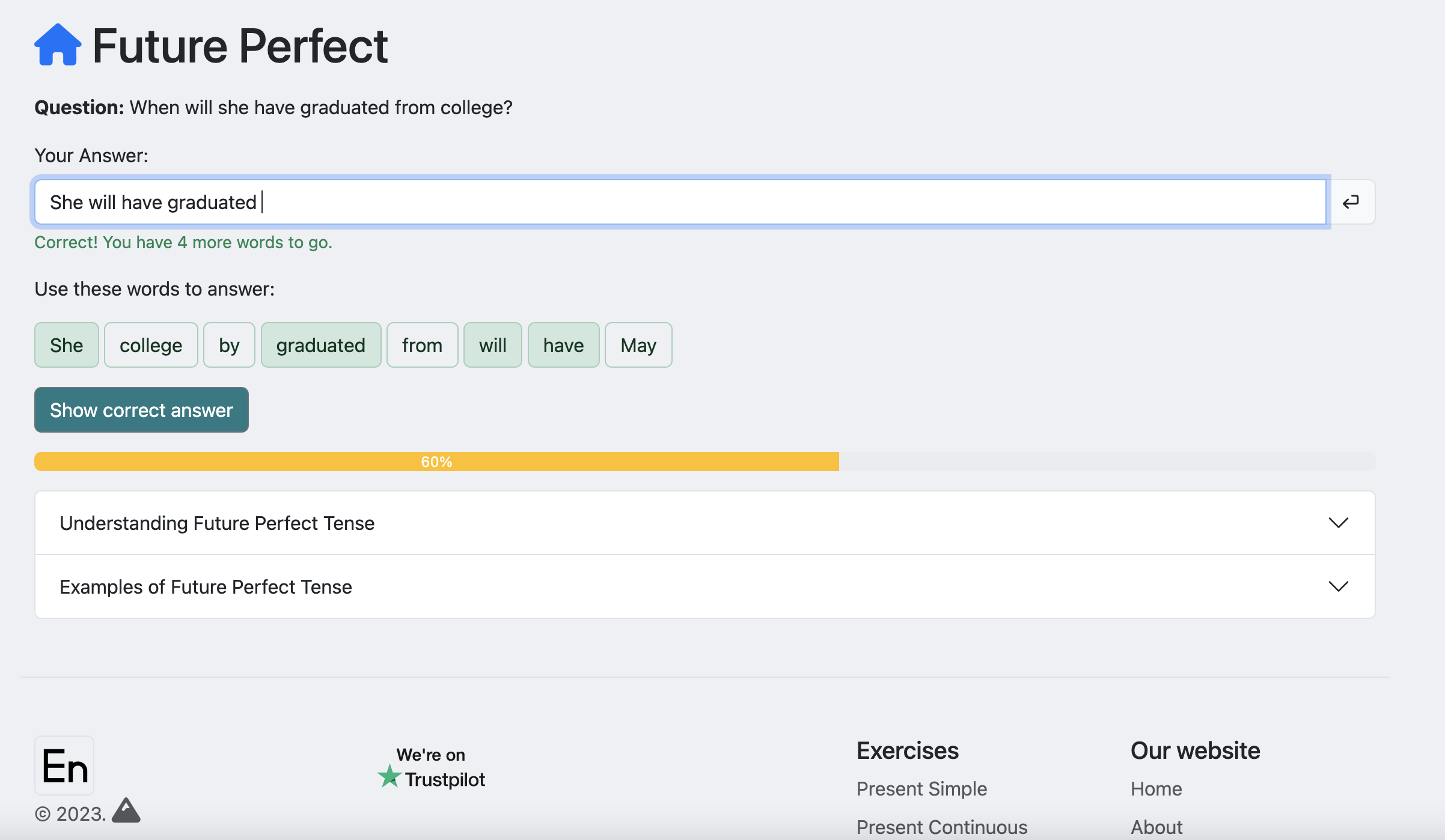Click the highlighted 'She' word chip
1445x840 pixels.
click(66, 345)
